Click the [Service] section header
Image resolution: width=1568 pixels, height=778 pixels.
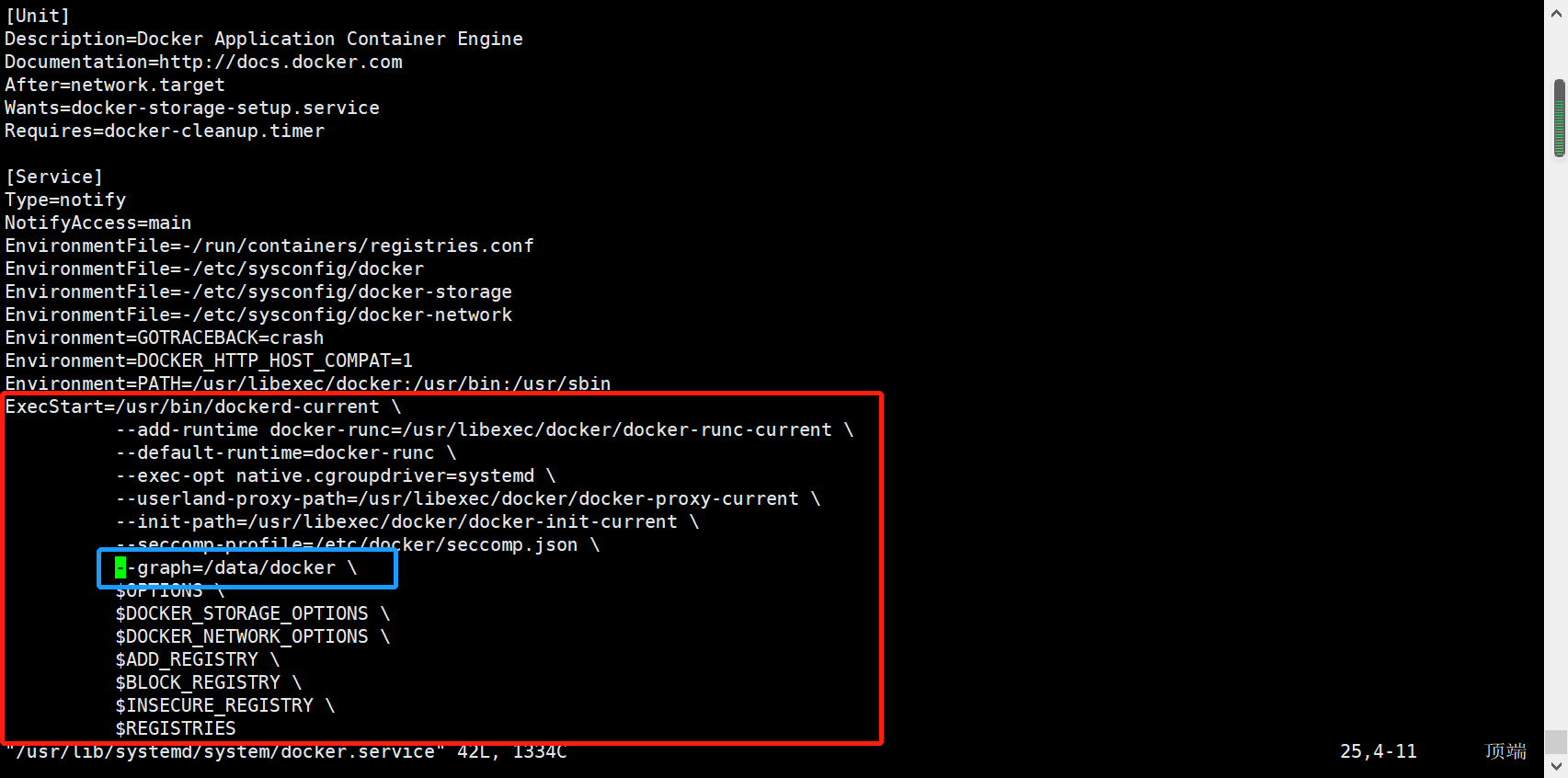click(54, 177)
